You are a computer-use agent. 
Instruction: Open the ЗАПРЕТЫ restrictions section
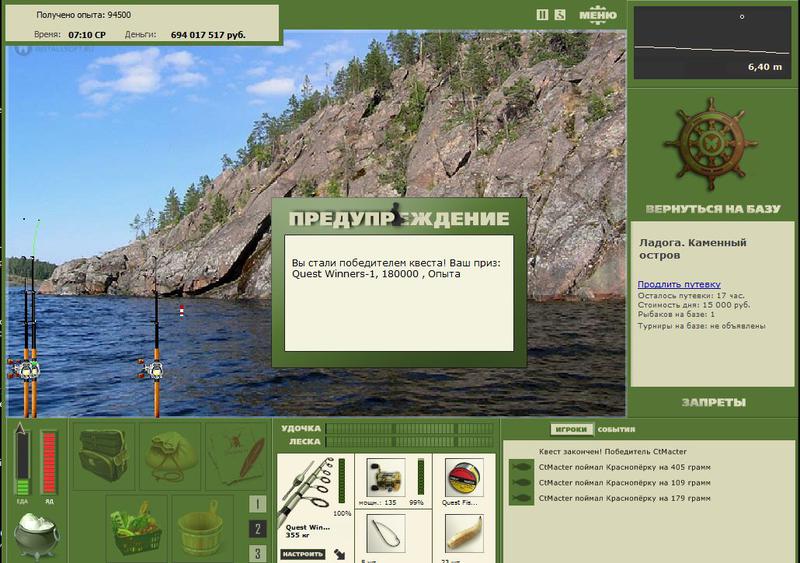(713, 403)
